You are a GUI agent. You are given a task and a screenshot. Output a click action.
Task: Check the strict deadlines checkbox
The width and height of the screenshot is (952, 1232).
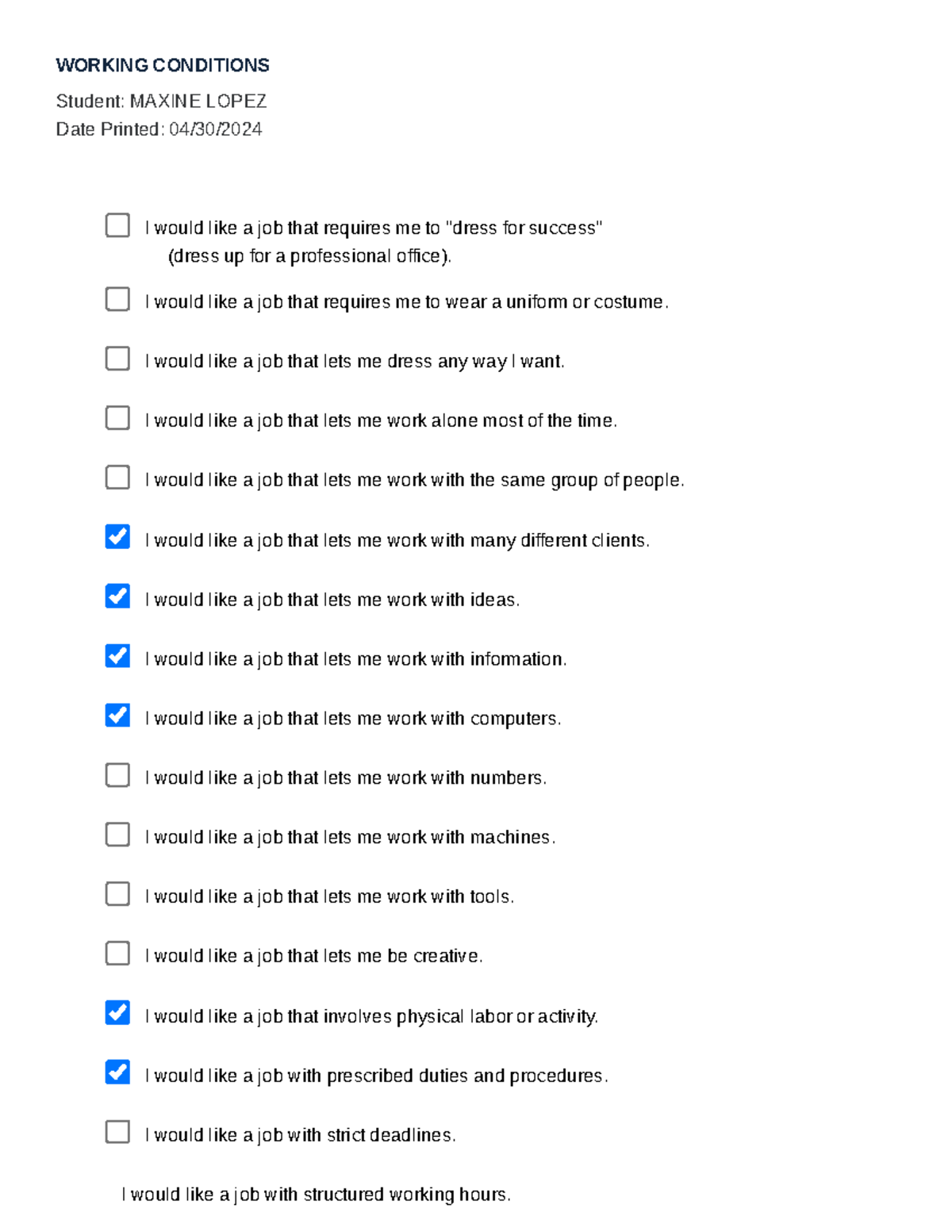[117, 1132]
